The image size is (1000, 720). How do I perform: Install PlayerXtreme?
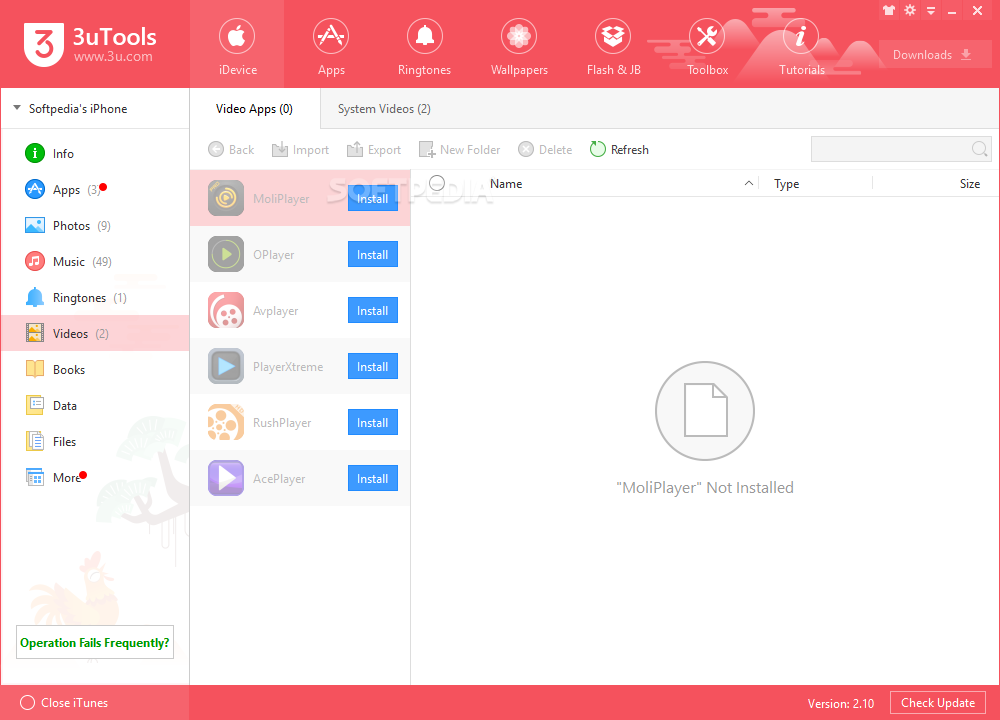coord(372,367)
